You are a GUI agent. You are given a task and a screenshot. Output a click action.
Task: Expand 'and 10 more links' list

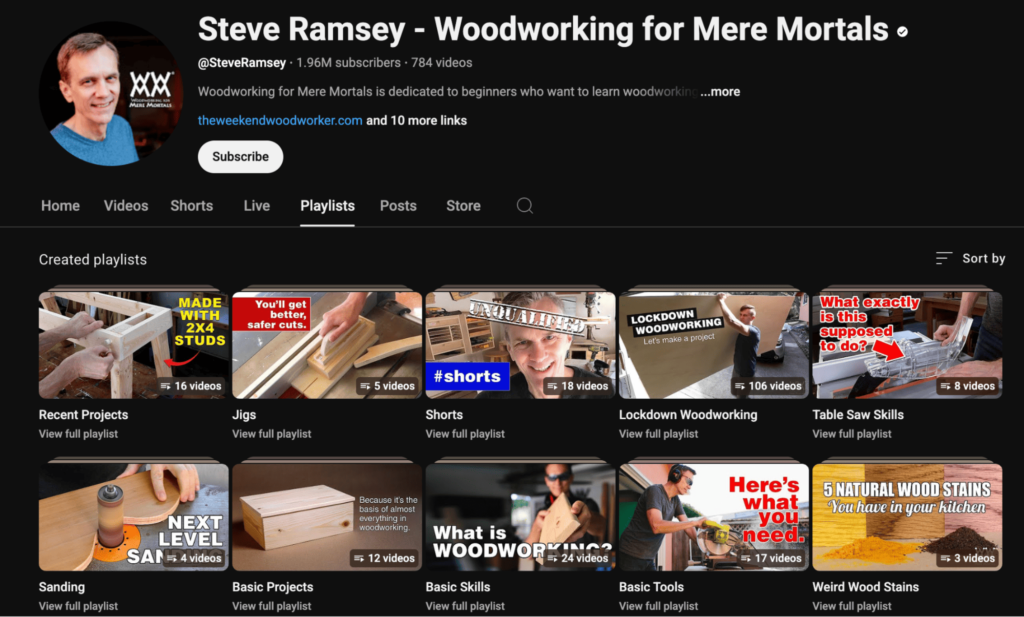pos(416,120)
